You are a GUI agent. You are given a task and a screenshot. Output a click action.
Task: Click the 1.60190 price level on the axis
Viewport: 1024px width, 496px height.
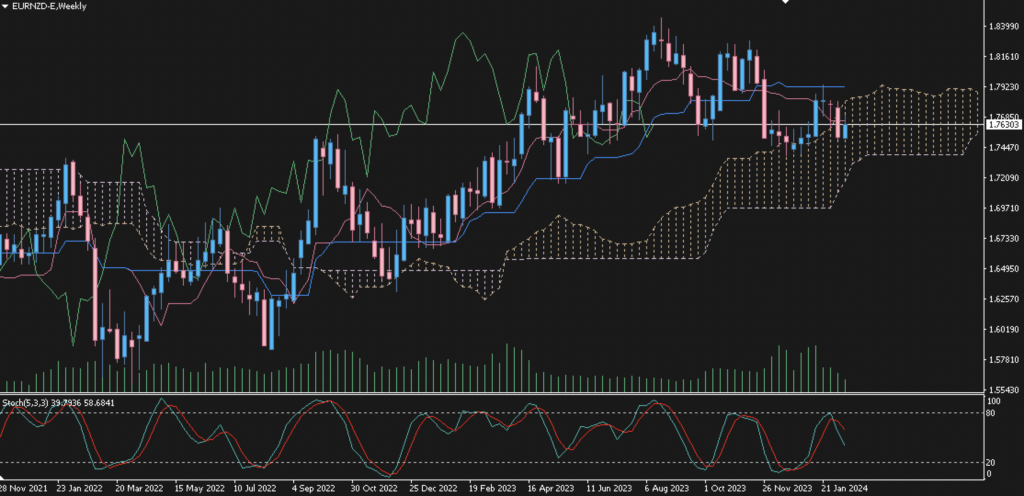(x=1003, y=330)
